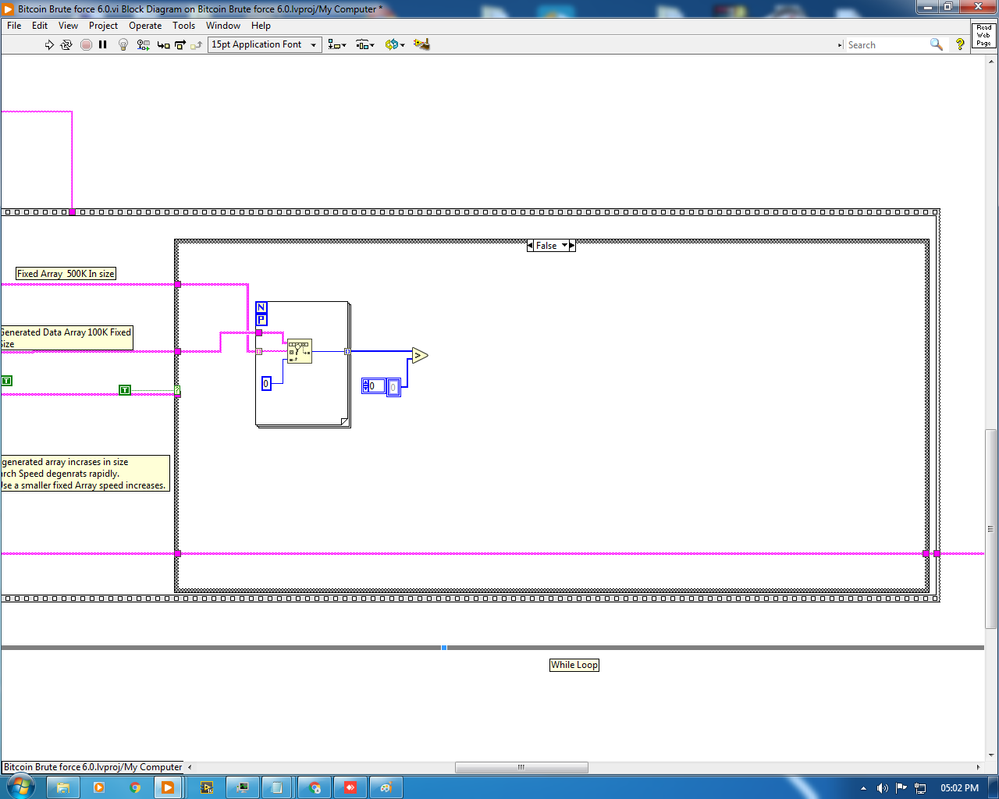Screen dimensions: 999x799
Task: Select the parallel instances terminal P
Action: (x=261, y=320)
